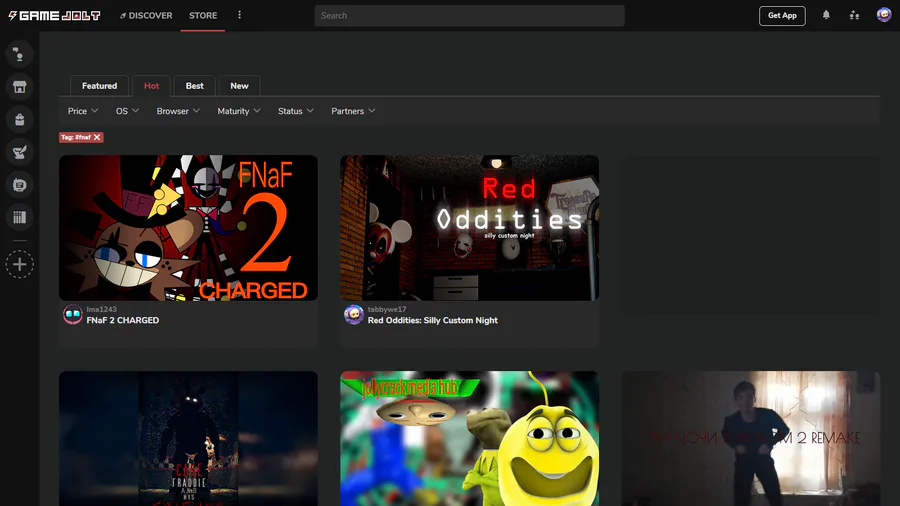Open the user profile avatar menu
This screenshot has height=506, width=900.
tap(884, 15)
